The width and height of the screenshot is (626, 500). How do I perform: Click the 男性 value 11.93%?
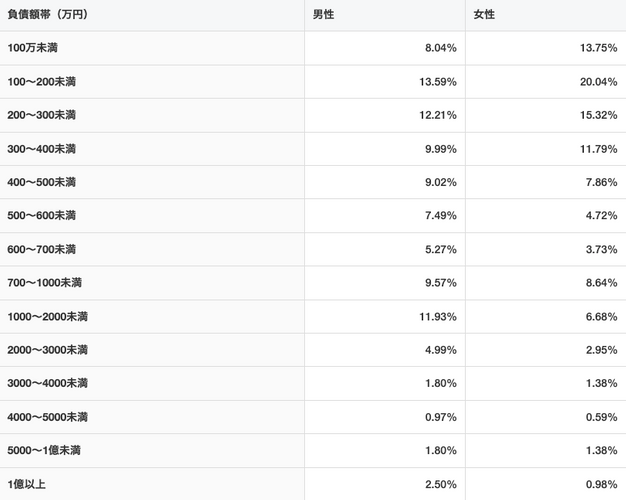pos(437,316)
